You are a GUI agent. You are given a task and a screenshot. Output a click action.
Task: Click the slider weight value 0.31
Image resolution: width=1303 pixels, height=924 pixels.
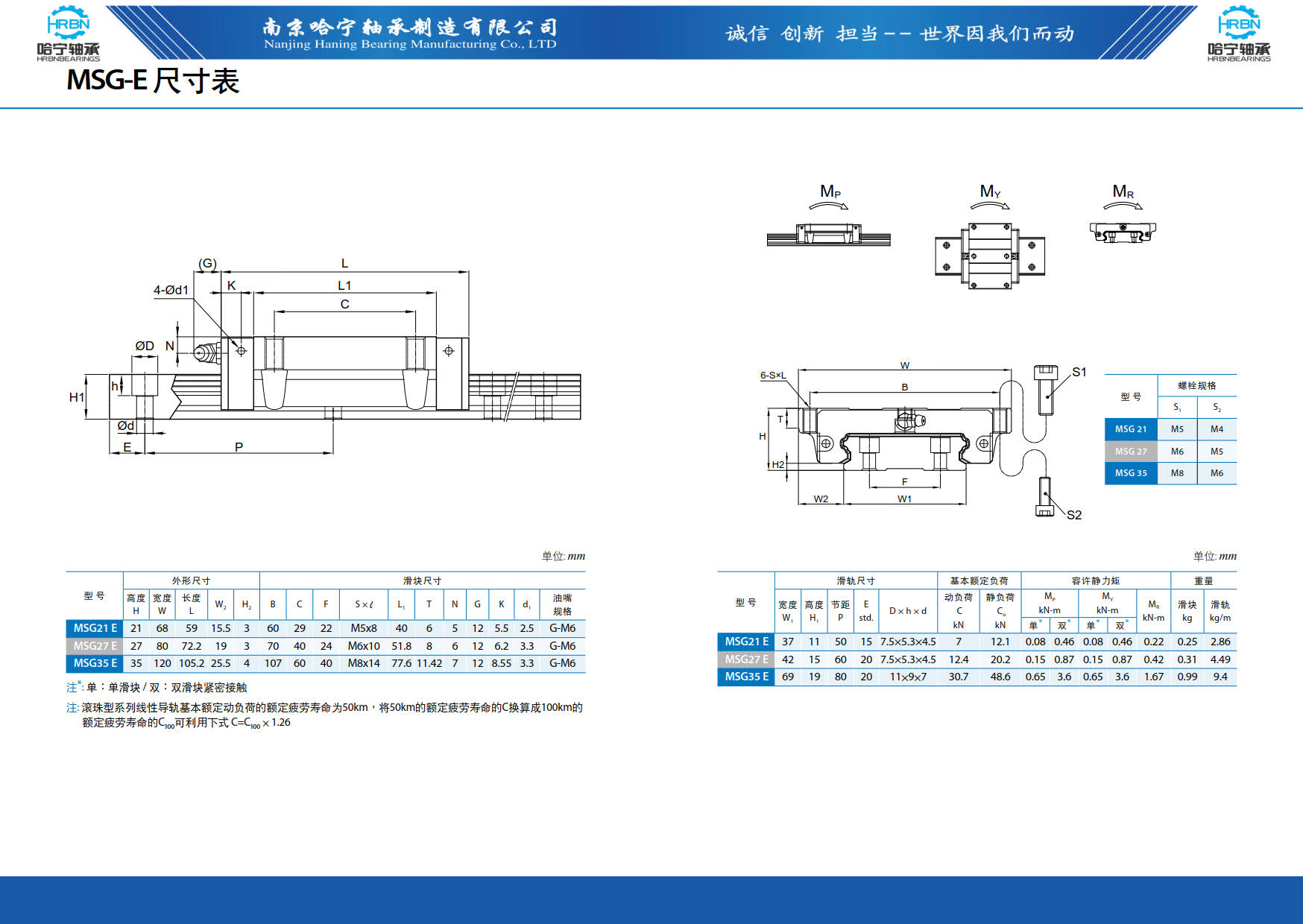pyautogui.click(x=1187, y=659)
